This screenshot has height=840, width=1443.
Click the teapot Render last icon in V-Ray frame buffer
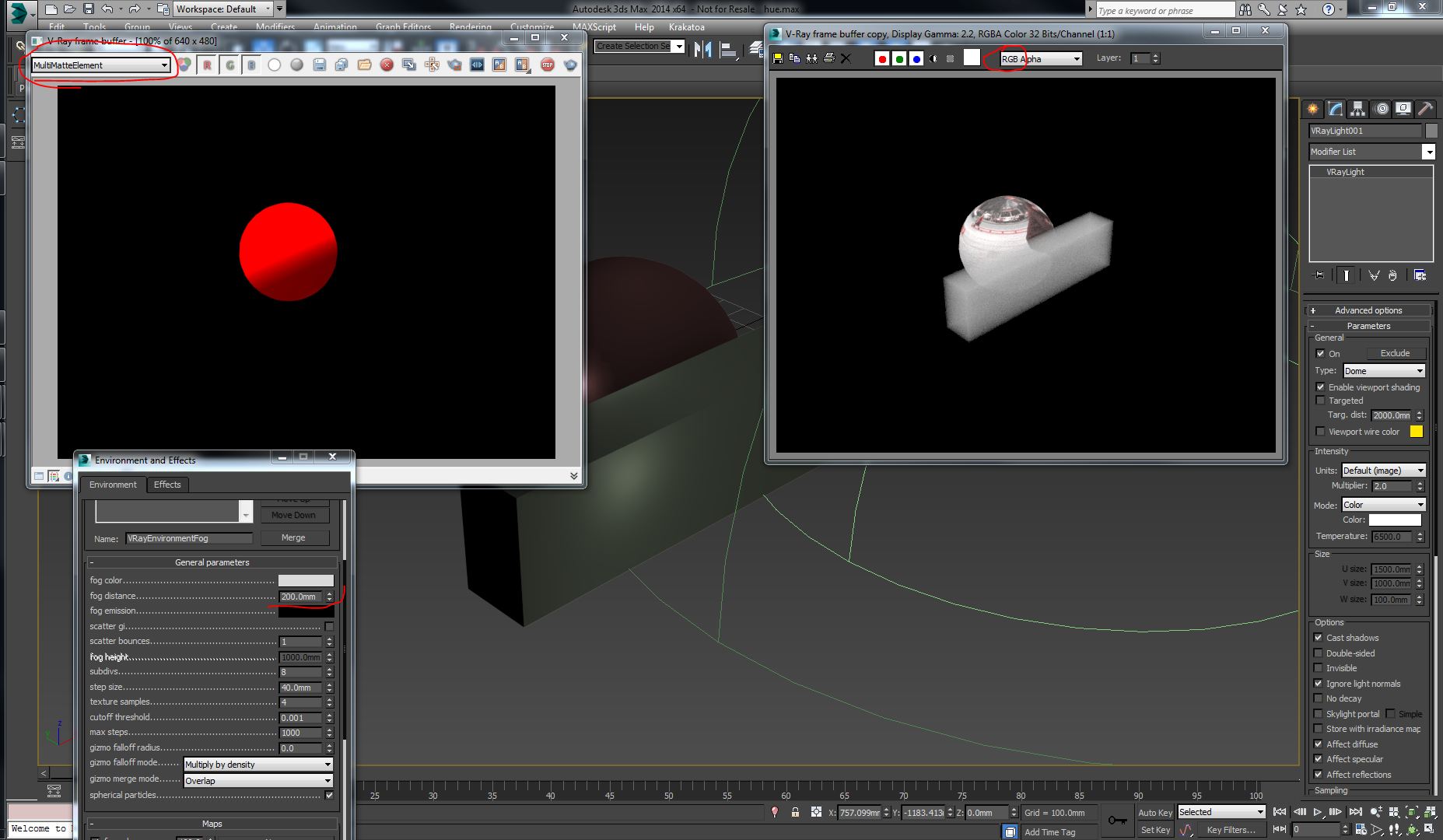point(570,65)
